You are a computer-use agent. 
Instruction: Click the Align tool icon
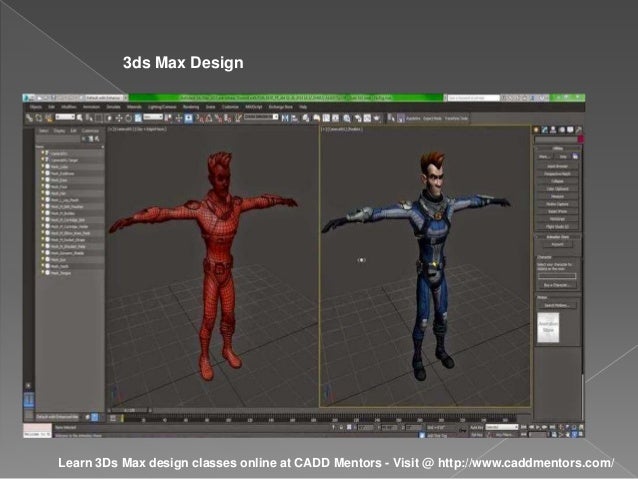click(x=294, y=118)
